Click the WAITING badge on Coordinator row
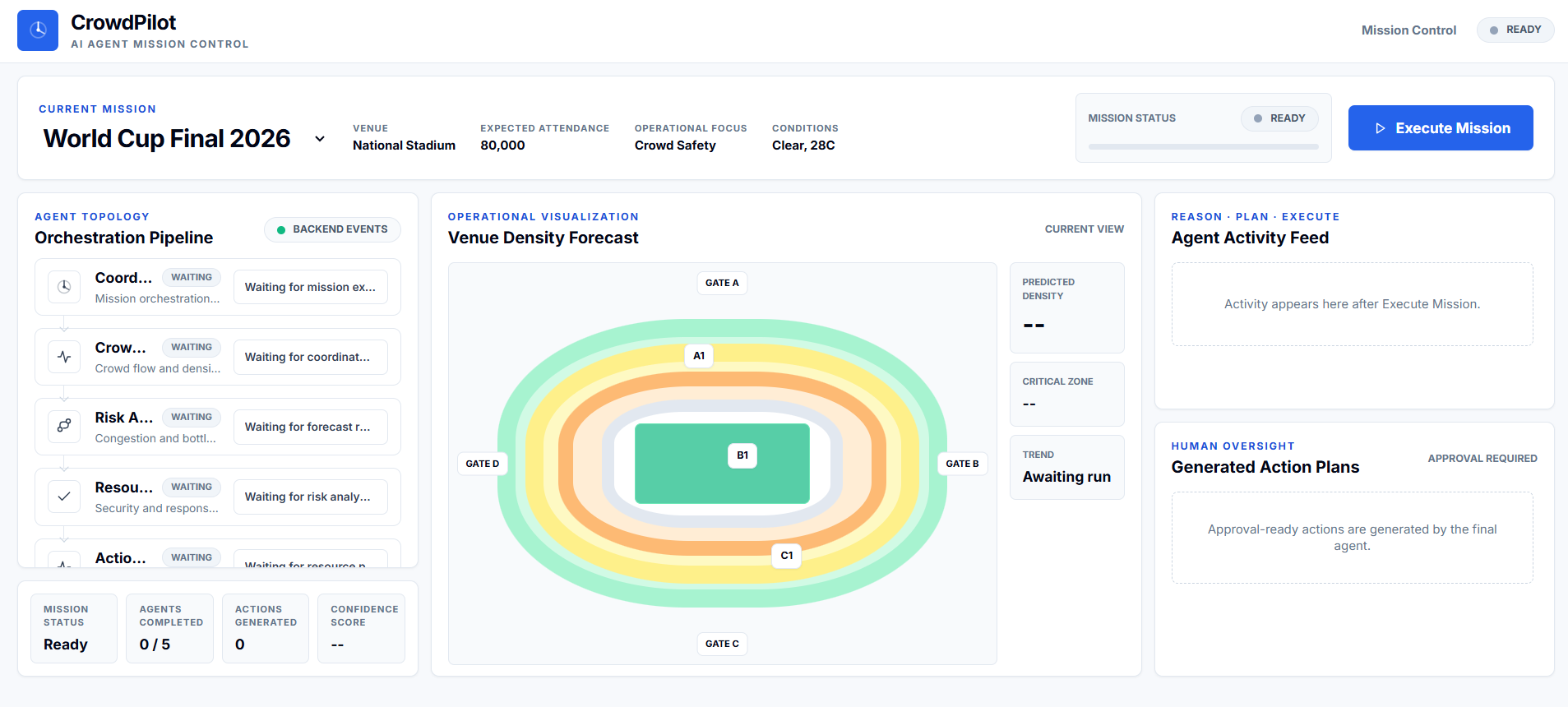1568x707 pixels. [x=192, y=278]
